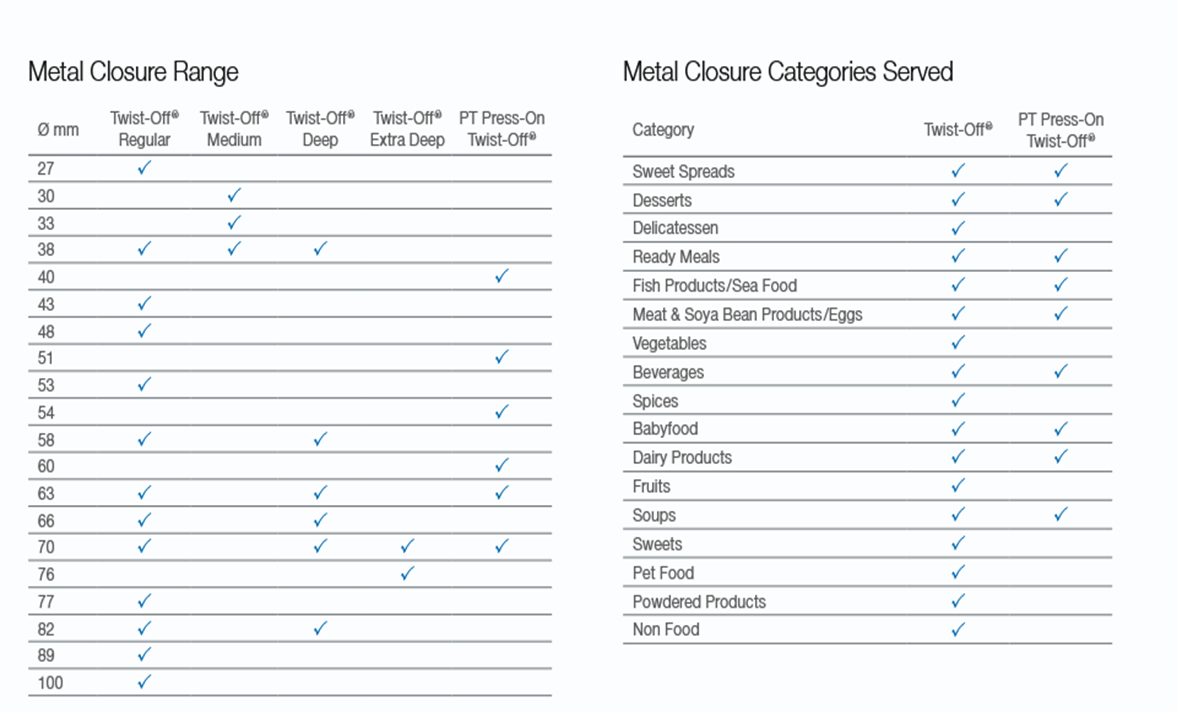The height and width of the screenshot is (712, 1177).
Task: Click the Soups PT Press-On checkmark
Action: click(x=1061, y=515)
